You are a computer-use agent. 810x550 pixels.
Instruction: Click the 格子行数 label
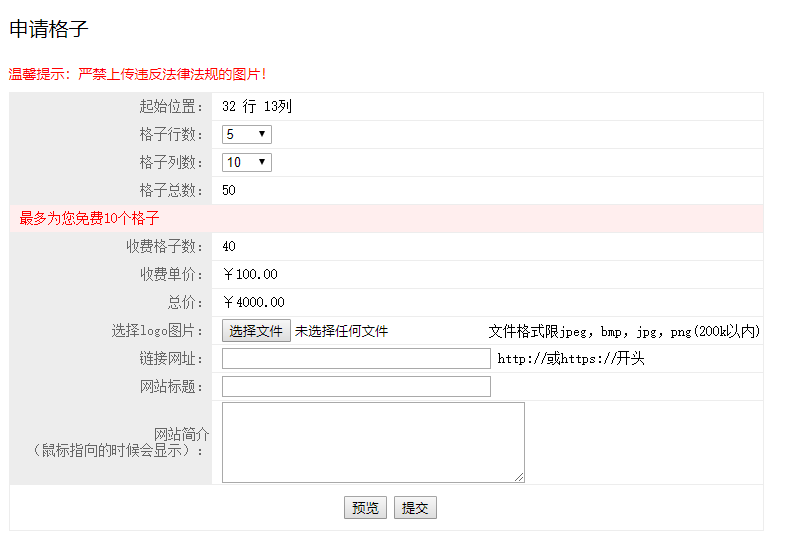[x=171, y=134]
